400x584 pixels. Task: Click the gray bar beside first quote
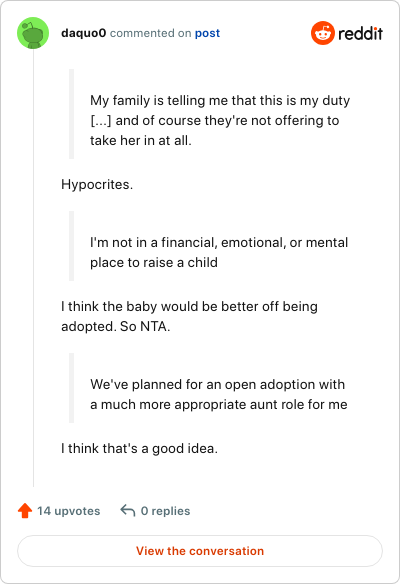(72, 114)
